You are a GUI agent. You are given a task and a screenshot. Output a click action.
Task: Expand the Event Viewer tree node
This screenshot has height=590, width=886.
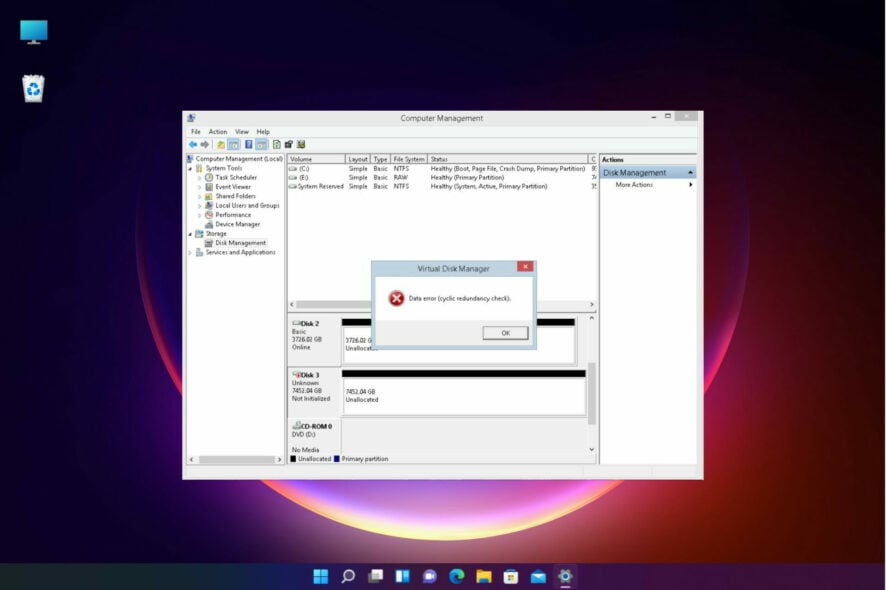(x=200, y=187)
